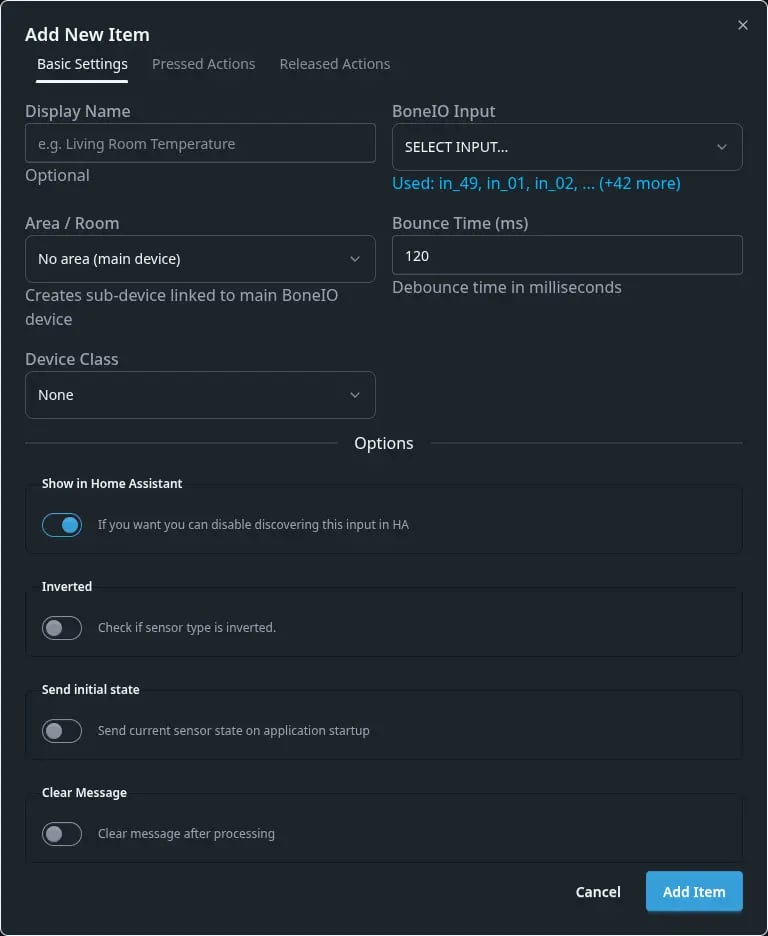
Task: Select the Bounce Time value 120
Action: 567,255
